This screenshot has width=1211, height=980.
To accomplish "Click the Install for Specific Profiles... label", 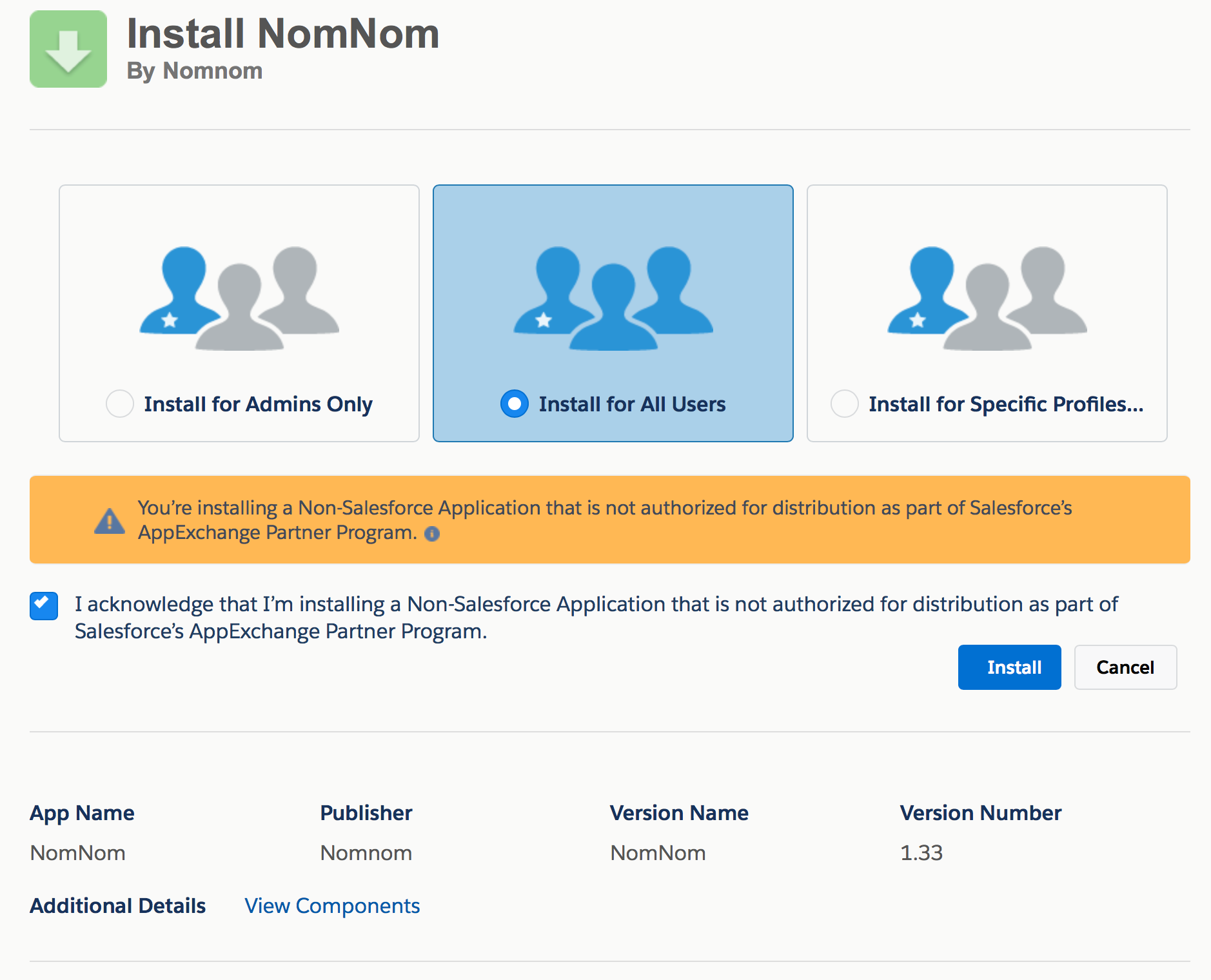I will coord(1006,404).
